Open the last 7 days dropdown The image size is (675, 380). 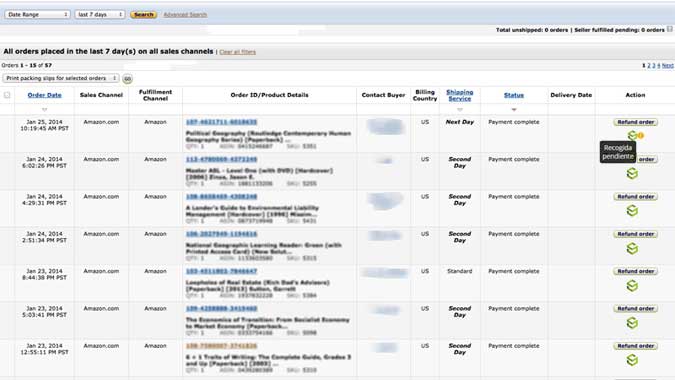pyautogui.click(x=100, y=15)
